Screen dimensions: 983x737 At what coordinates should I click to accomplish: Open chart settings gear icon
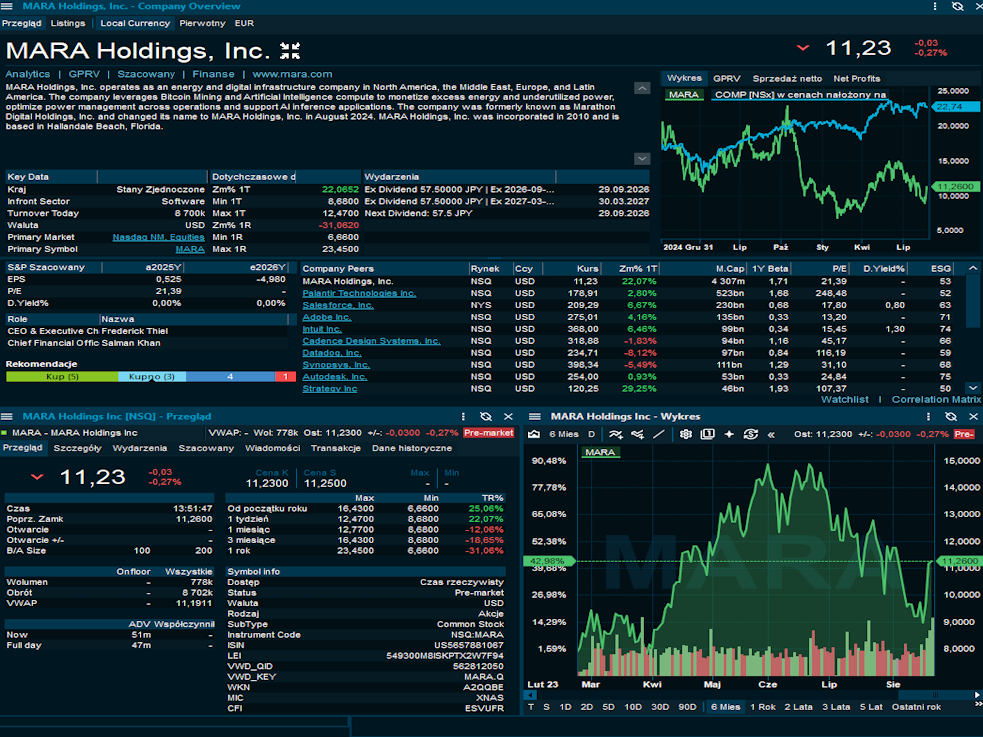(686, 434)
